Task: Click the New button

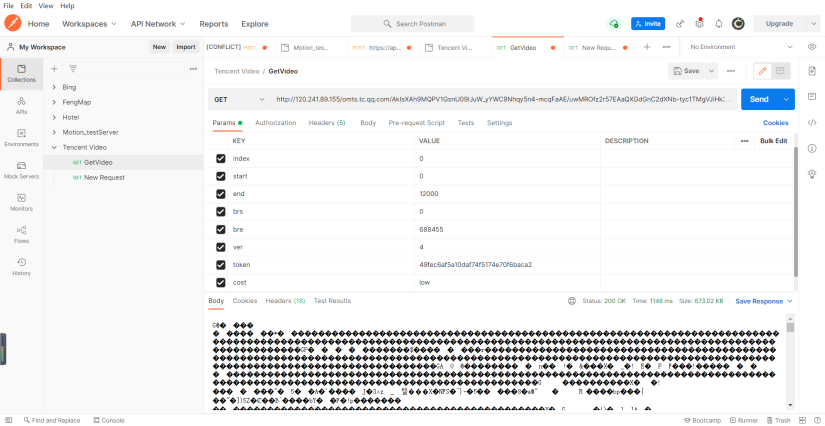Action: coord(159,47)
